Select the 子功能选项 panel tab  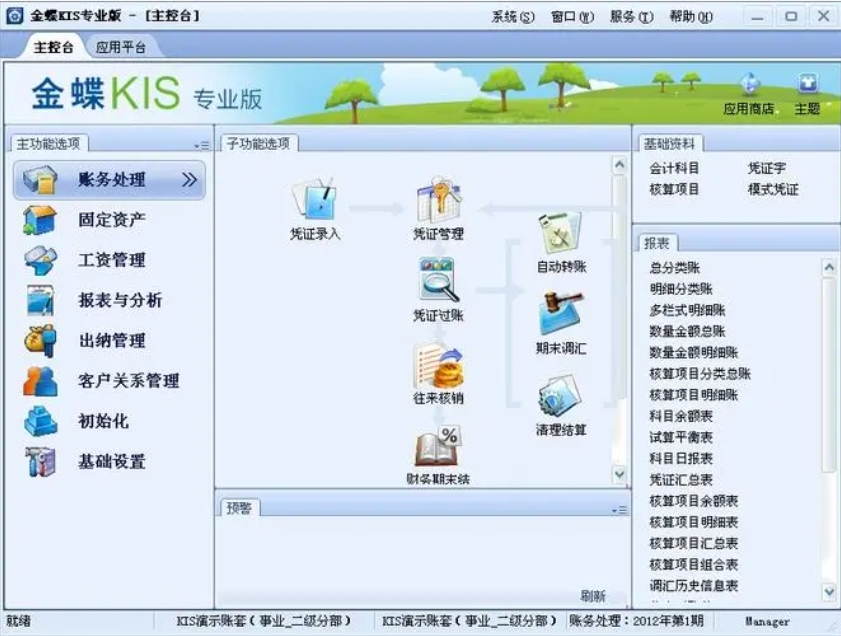[259, 143]
